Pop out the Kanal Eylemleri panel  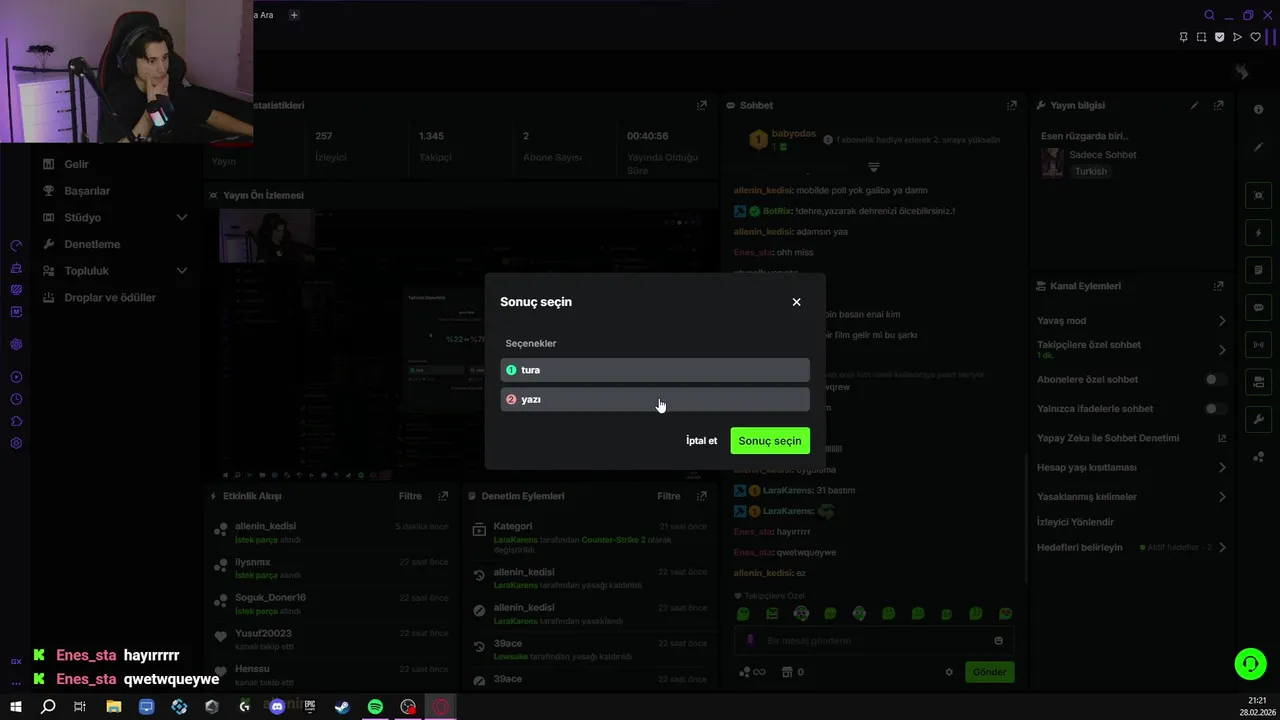tap(1218, 286)
